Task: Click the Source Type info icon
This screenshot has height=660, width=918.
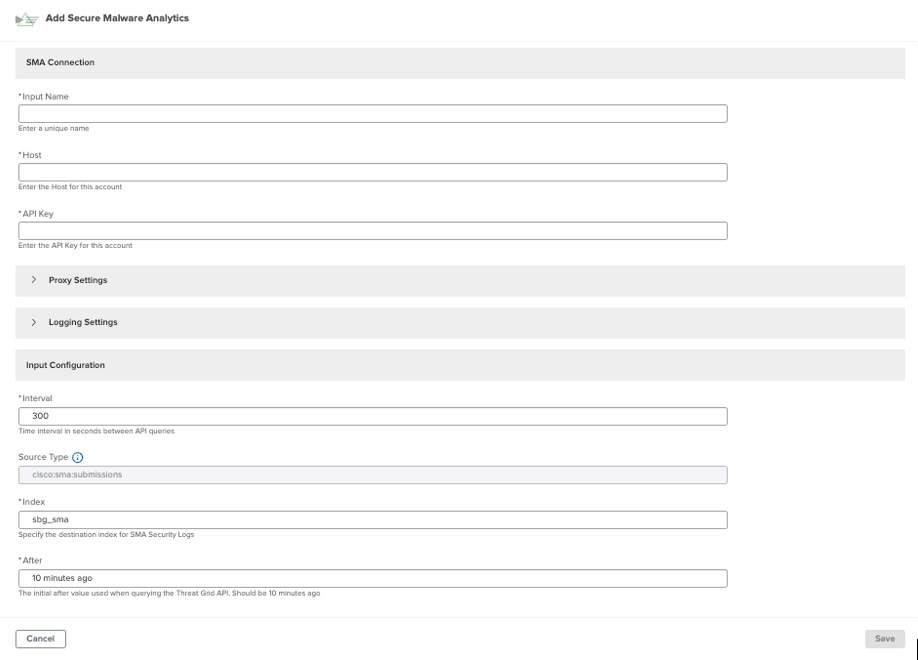Action: tap(78, 457)
